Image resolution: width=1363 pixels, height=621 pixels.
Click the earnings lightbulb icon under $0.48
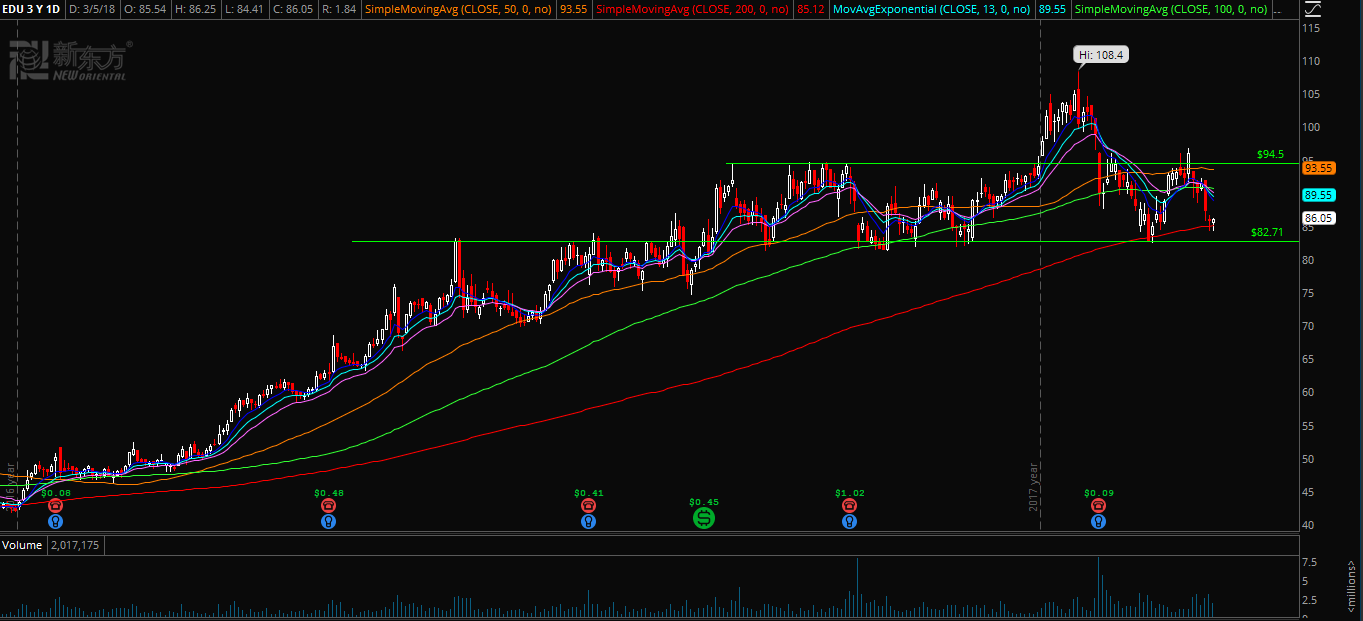pyautogui.click(x=329, y=521)
